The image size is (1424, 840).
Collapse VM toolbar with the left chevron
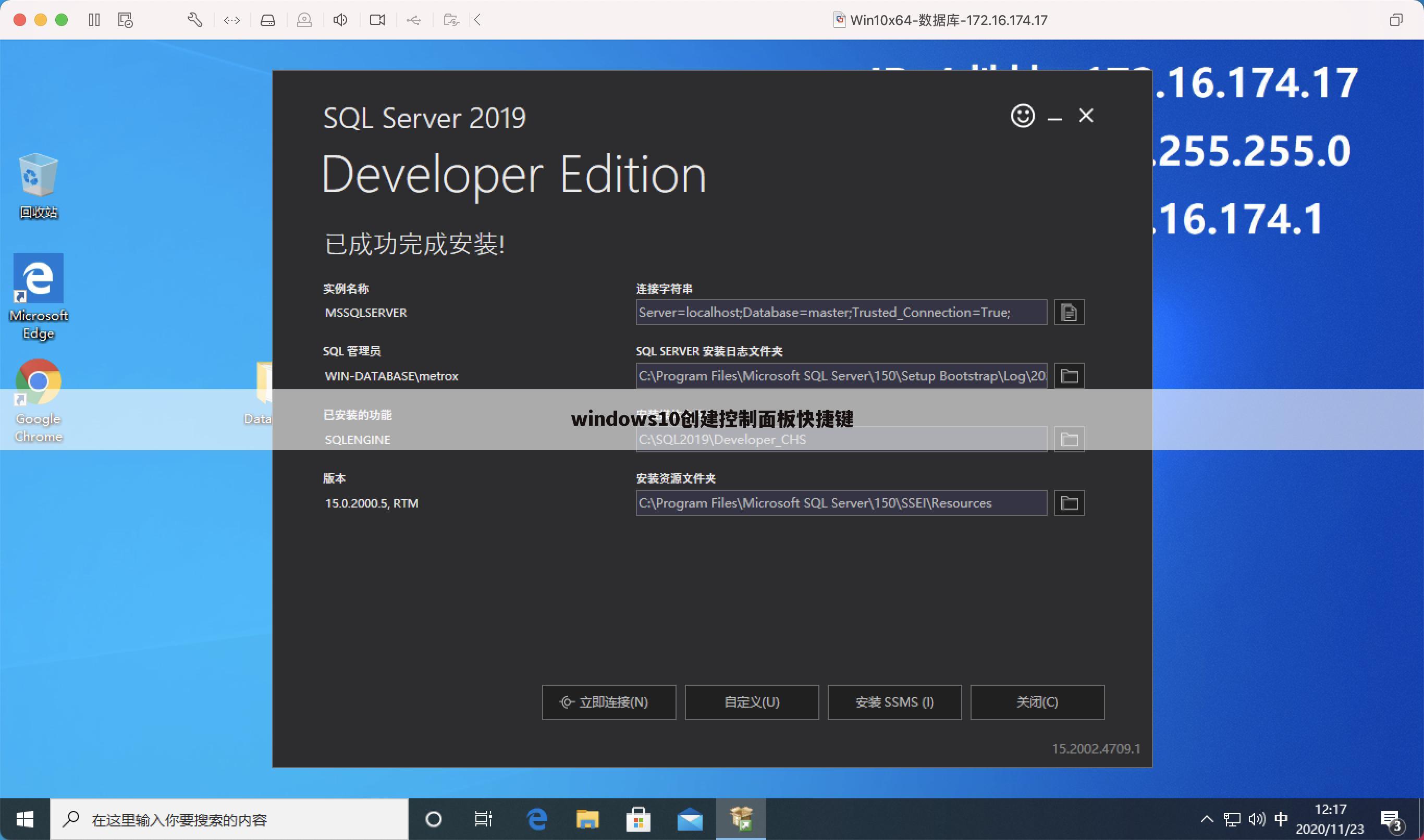(477, 20)
